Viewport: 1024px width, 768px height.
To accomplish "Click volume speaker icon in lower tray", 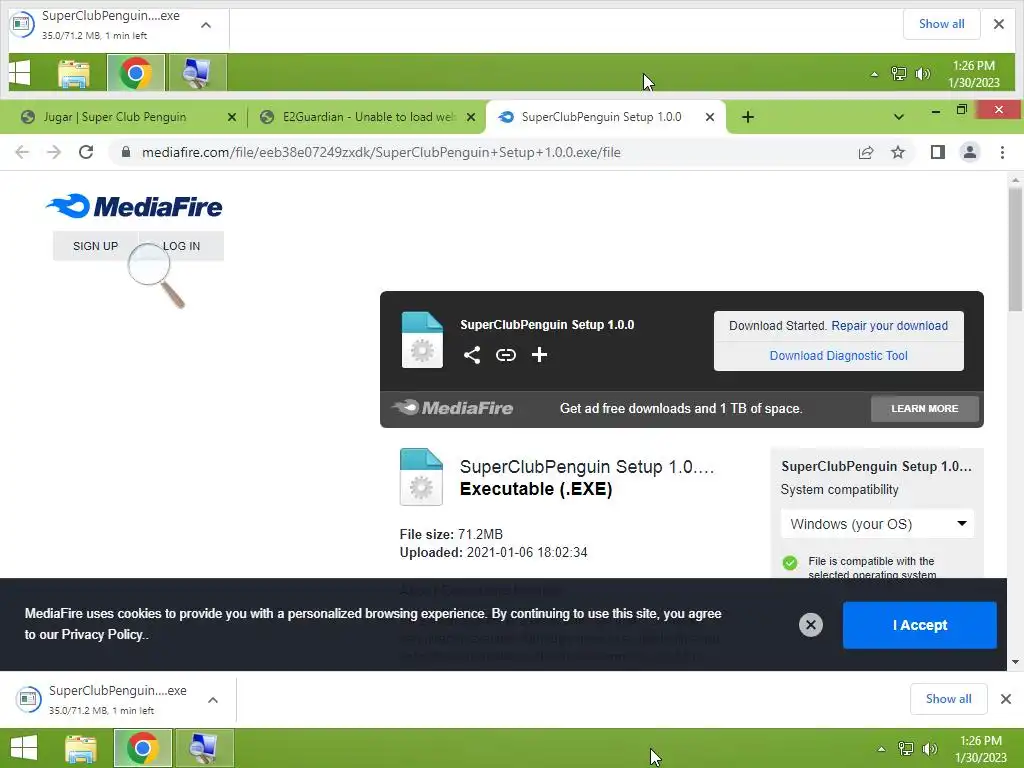I will [929, 749].
